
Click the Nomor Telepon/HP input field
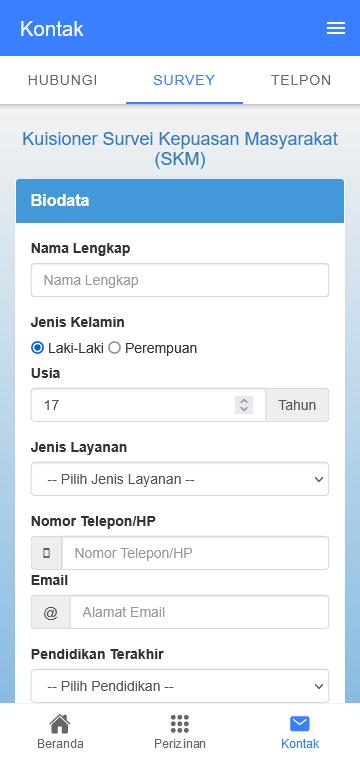click(x=195, y=553)
